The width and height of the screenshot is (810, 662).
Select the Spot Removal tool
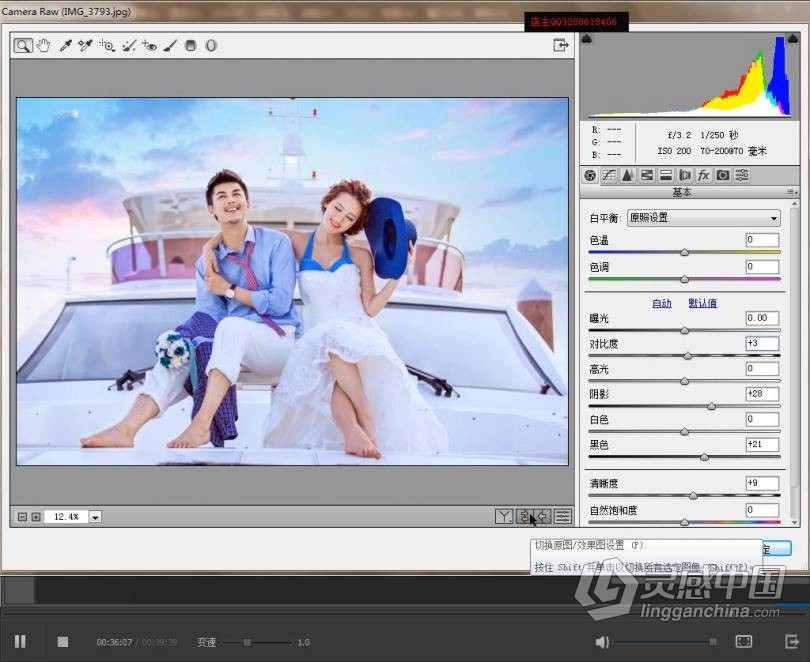click(129, 45)
